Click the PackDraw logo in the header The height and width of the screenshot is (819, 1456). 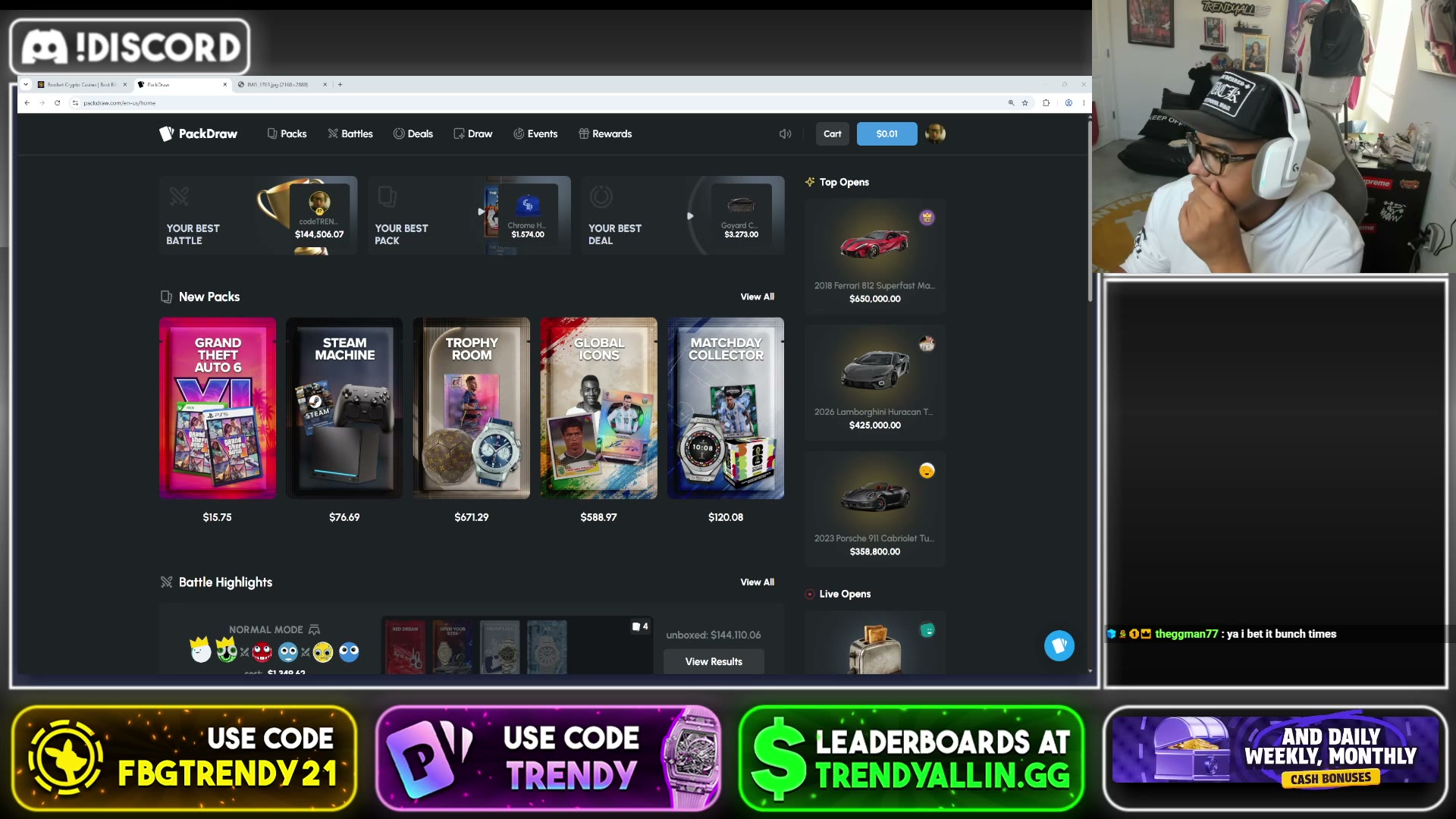(x=198, y=133)
